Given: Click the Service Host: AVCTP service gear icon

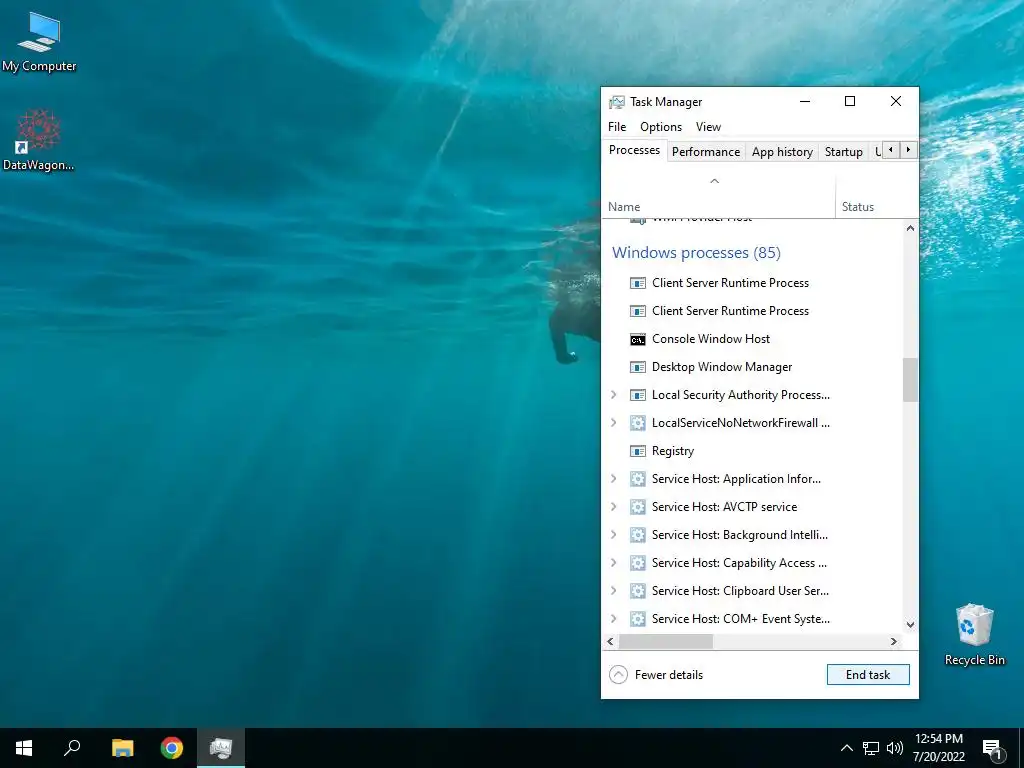Looking at the screenshot, I should tap(637, 507).
